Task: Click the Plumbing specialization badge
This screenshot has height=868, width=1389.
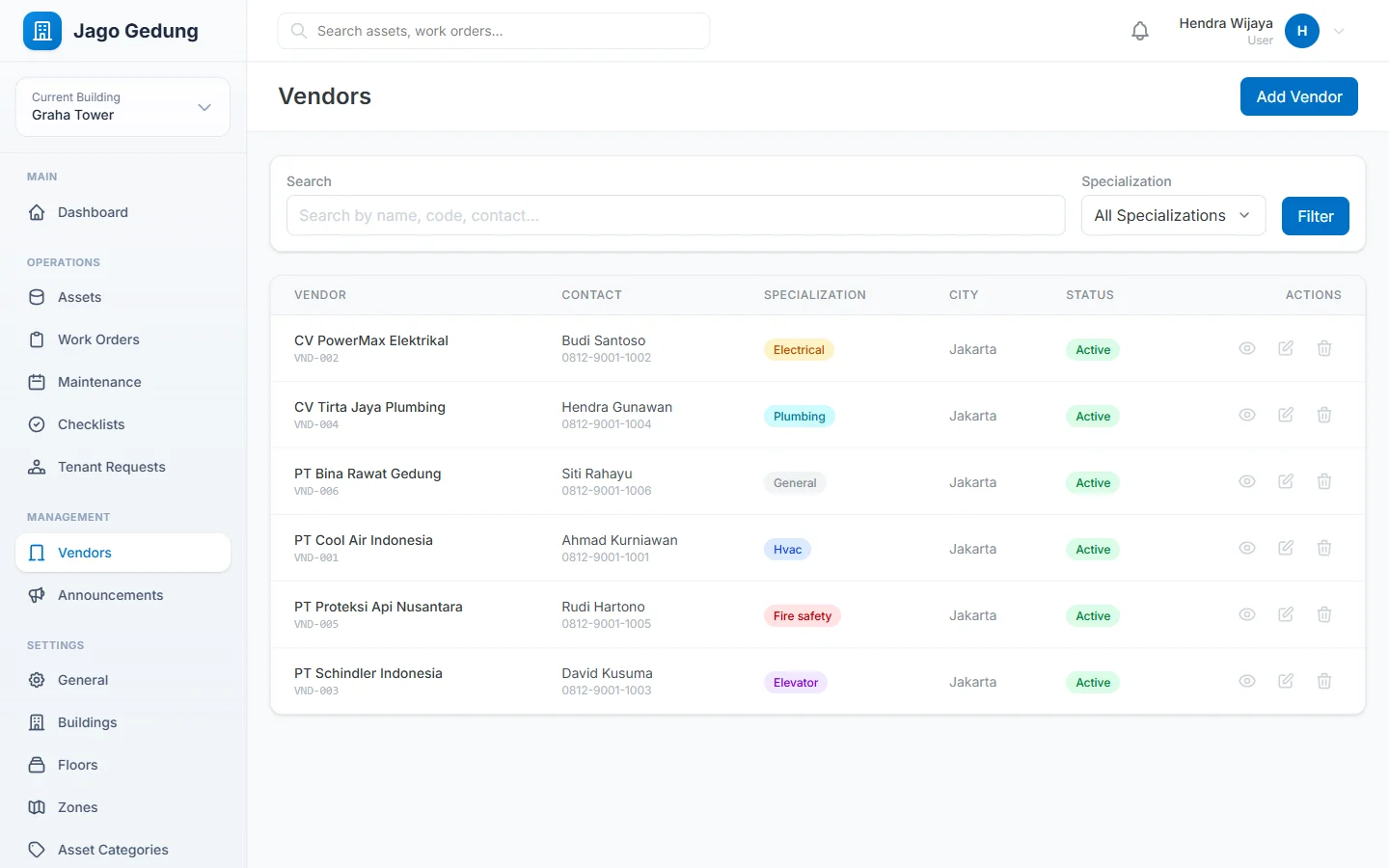Action: 800,417
